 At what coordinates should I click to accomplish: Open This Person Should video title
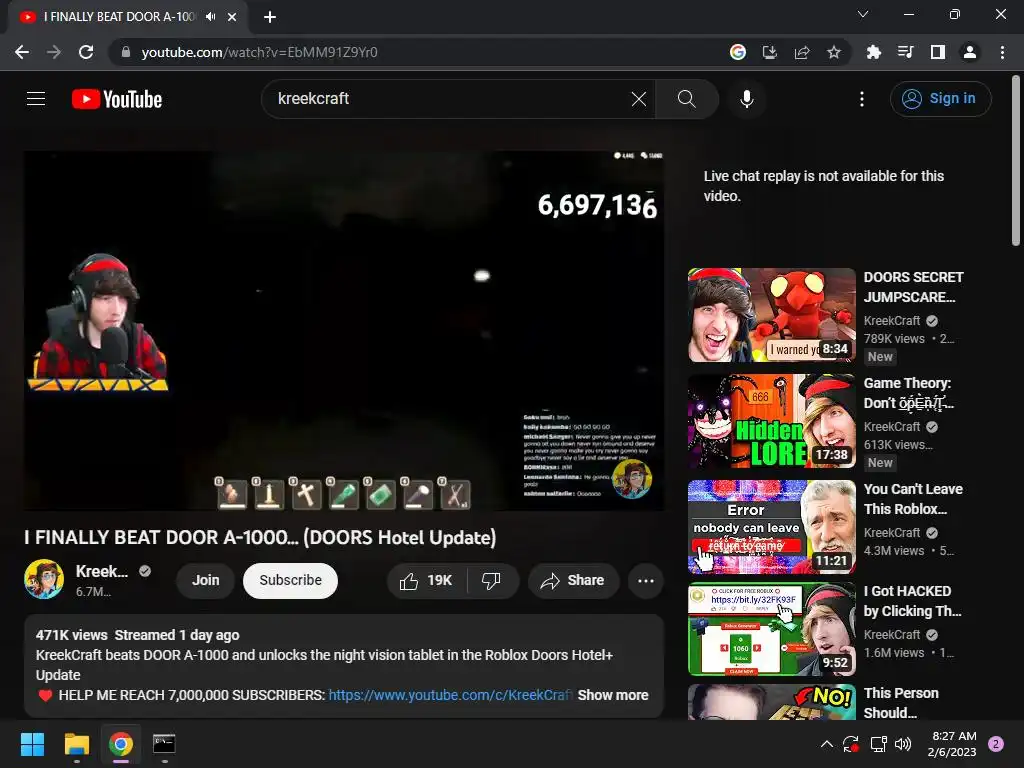click(x=901, y=703)
